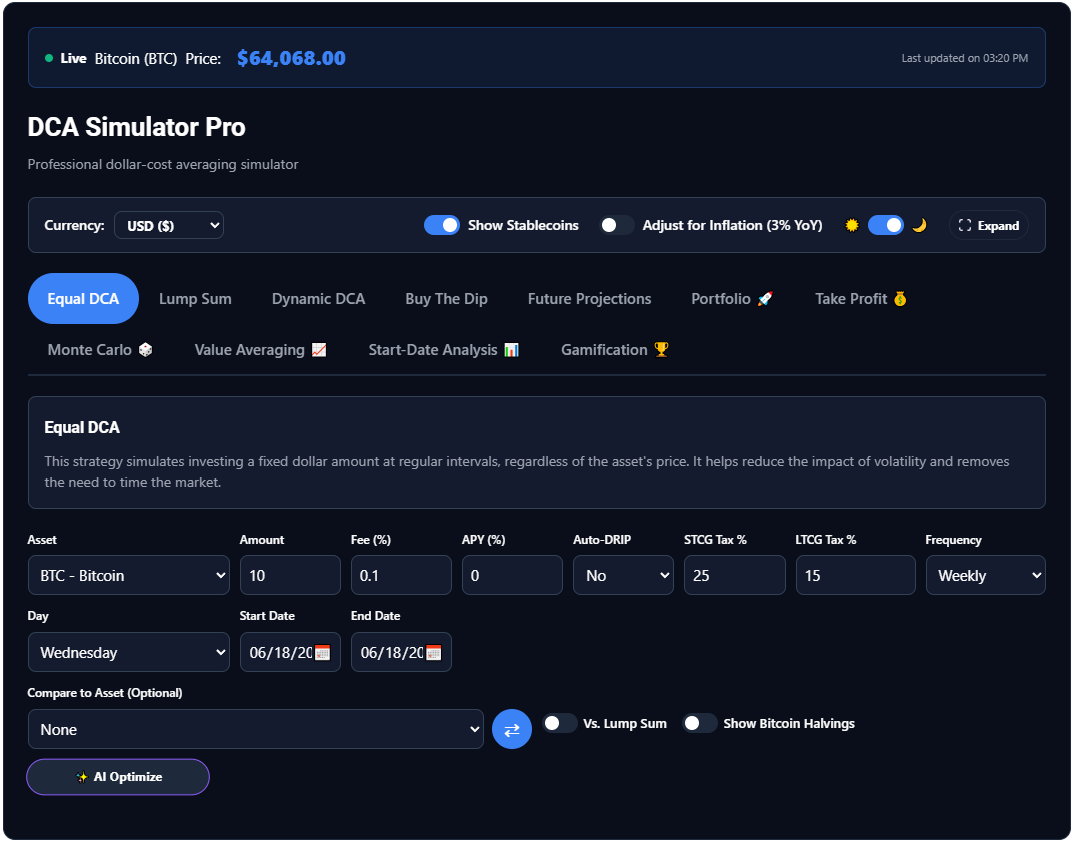Toggle Show Stablecoins switch off
The image size is (1075, 842).
[442, 225]
